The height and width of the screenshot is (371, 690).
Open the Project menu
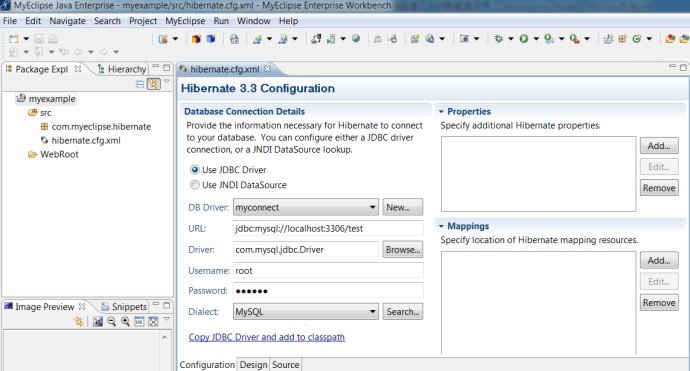[x=143, y=21]
